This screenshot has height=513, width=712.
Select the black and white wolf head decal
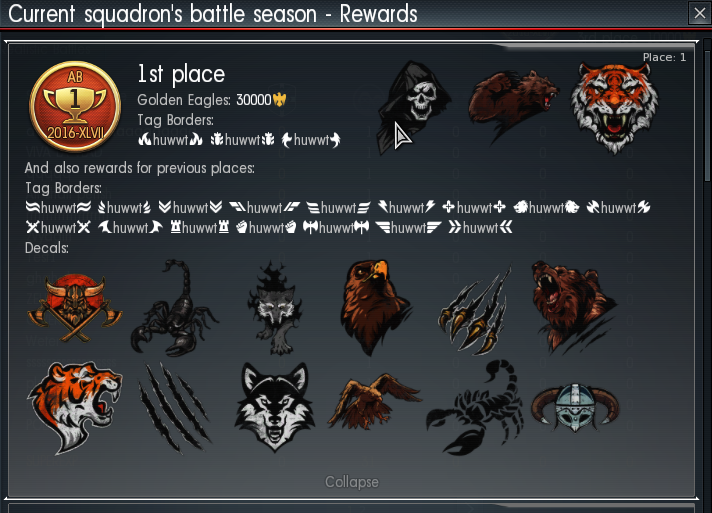pyautogui.click(x=275, y=407)
